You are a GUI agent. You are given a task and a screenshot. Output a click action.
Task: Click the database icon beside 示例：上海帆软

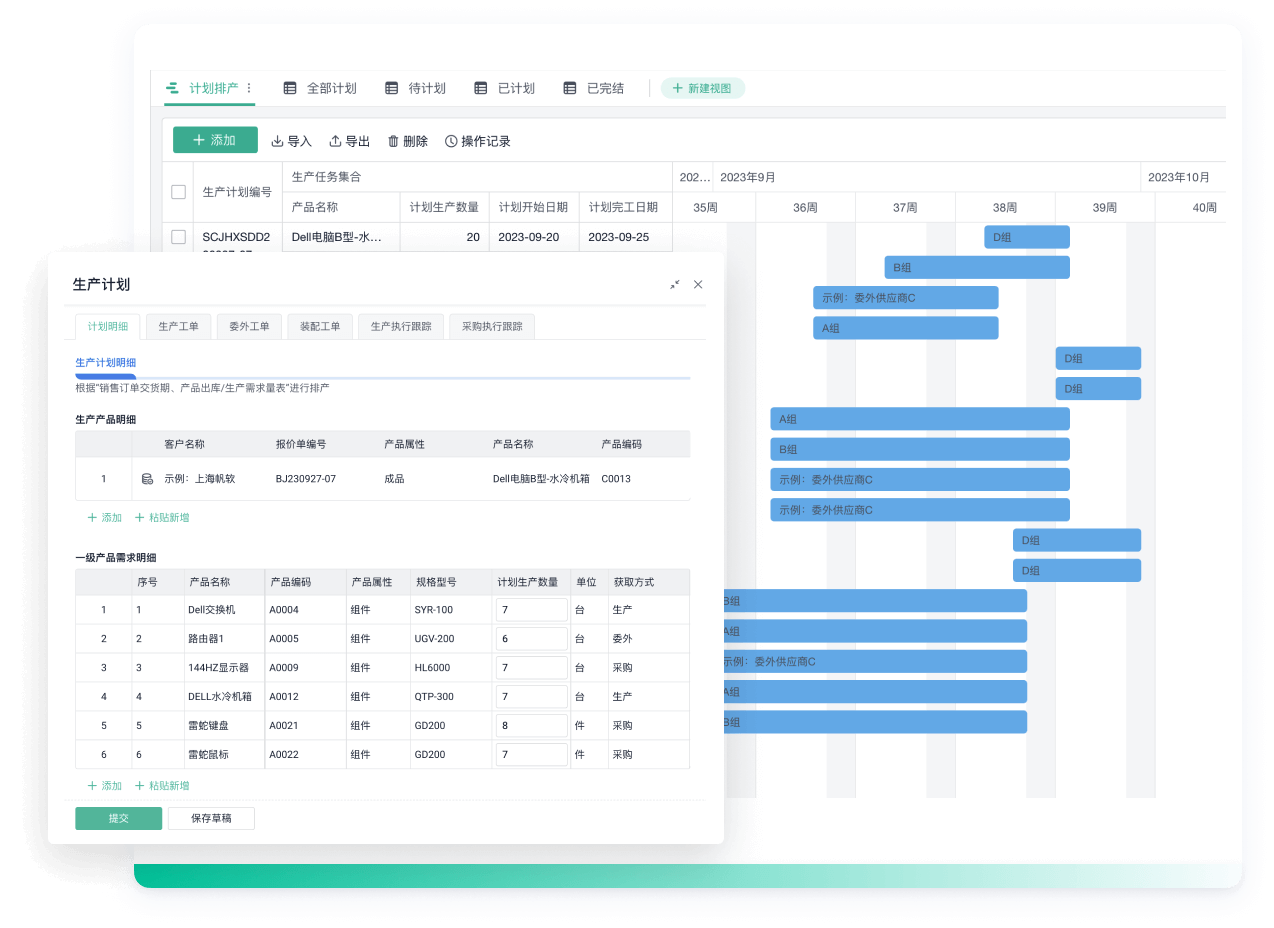coord(147,479)
